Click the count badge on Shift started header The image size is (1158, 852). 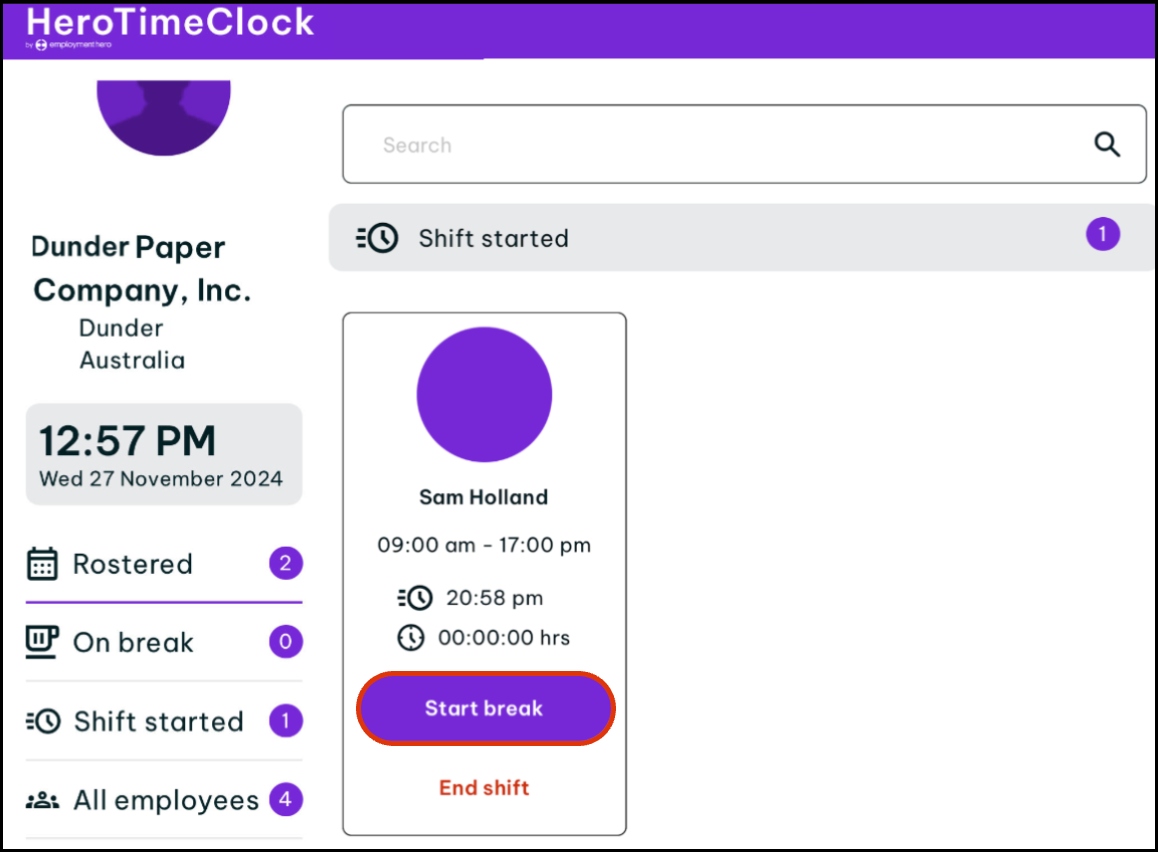tap(1102, 235)
